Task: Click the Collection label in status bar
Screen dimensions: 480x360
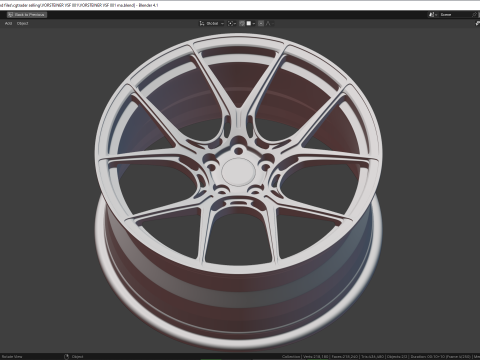Action: [291, 357]
